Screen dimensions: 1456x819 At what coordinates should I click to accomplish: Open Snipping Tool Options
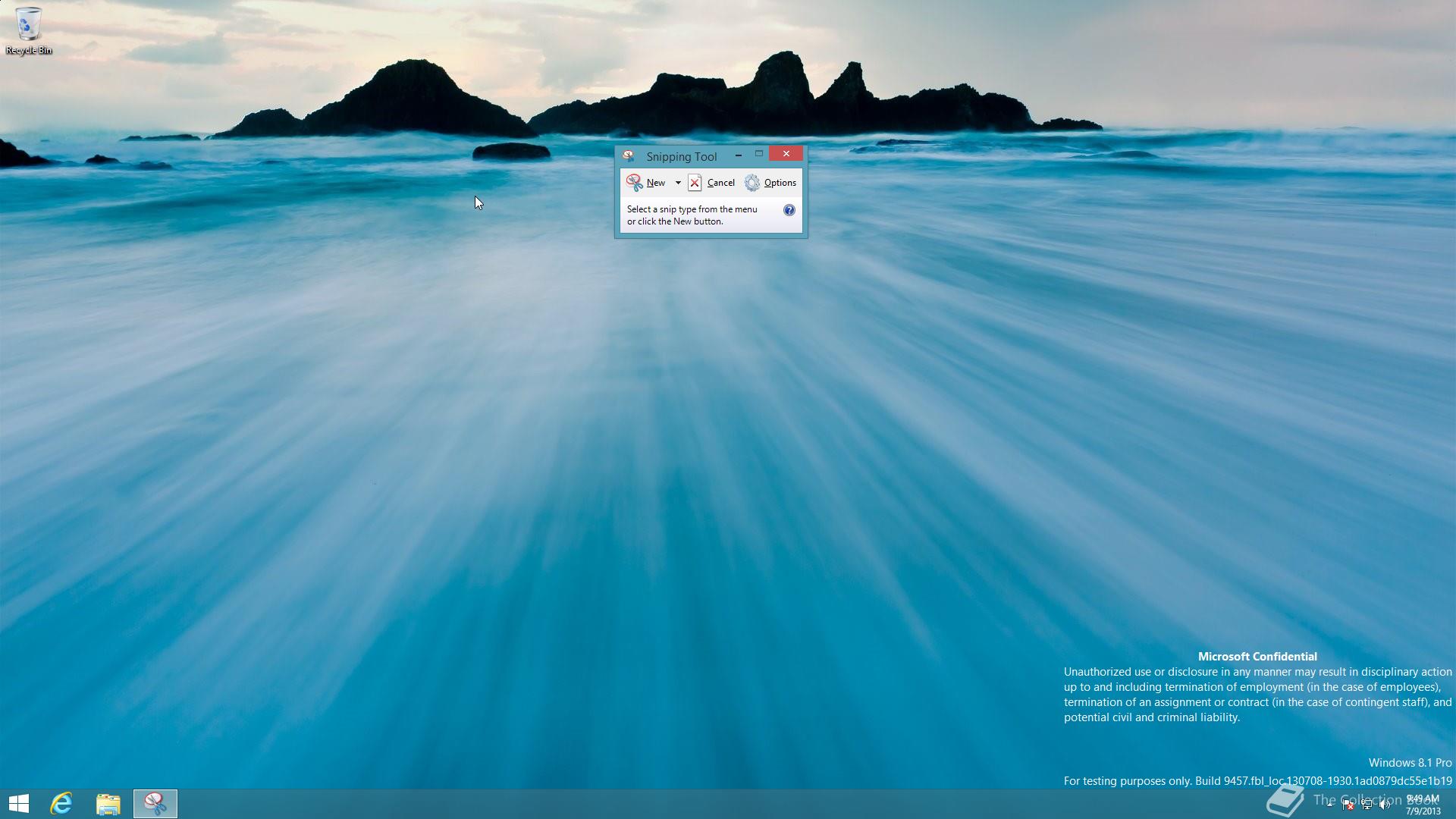pyautogui.click(x=770, y=183)
